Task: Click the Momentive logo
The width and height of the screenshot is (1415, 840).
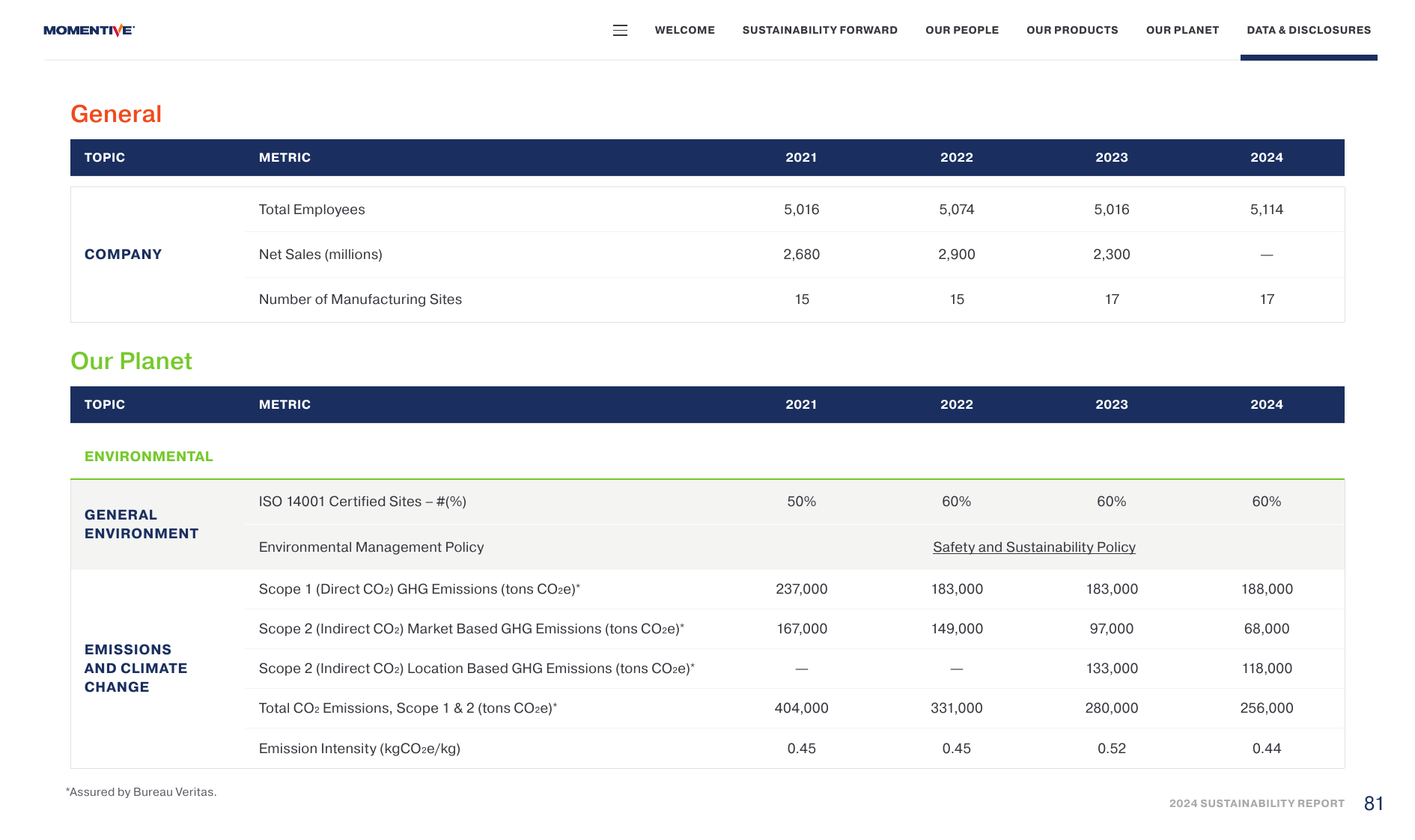Action: coord(89,31)
